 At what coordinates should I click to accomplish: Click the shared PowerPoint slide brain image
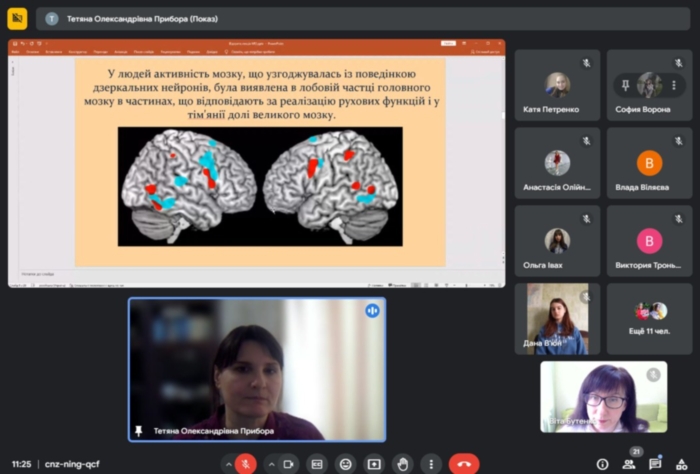260,186
